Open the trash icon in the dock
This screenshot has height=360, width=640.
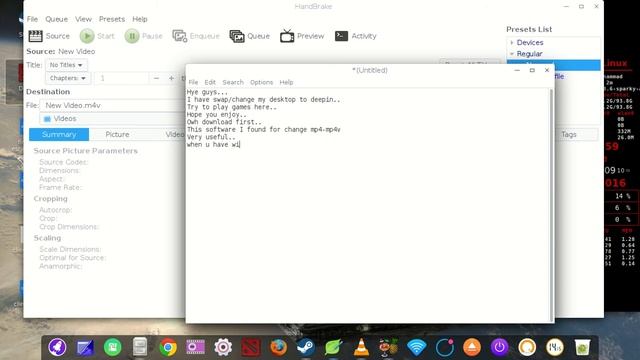click(x=582, y=347)
